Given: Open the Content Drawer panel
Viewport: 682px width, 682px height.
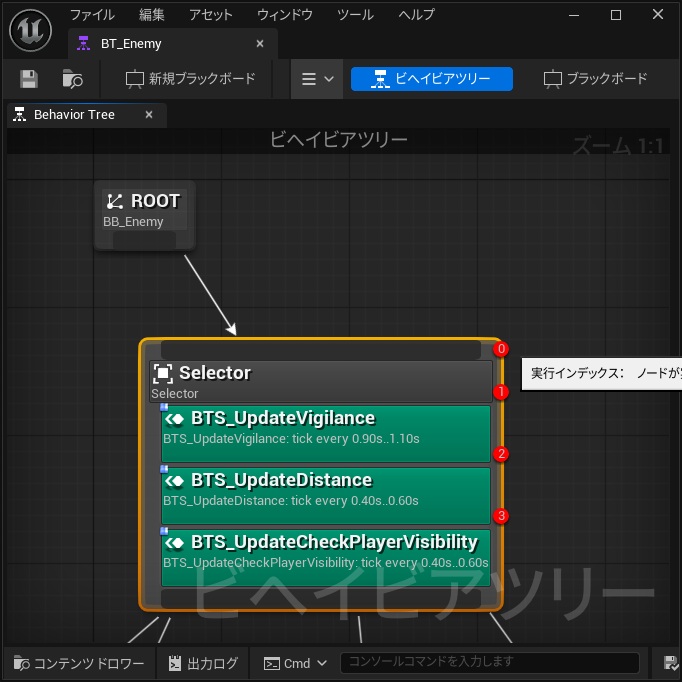Looking at the screenshot, I should tap(79, 663).
